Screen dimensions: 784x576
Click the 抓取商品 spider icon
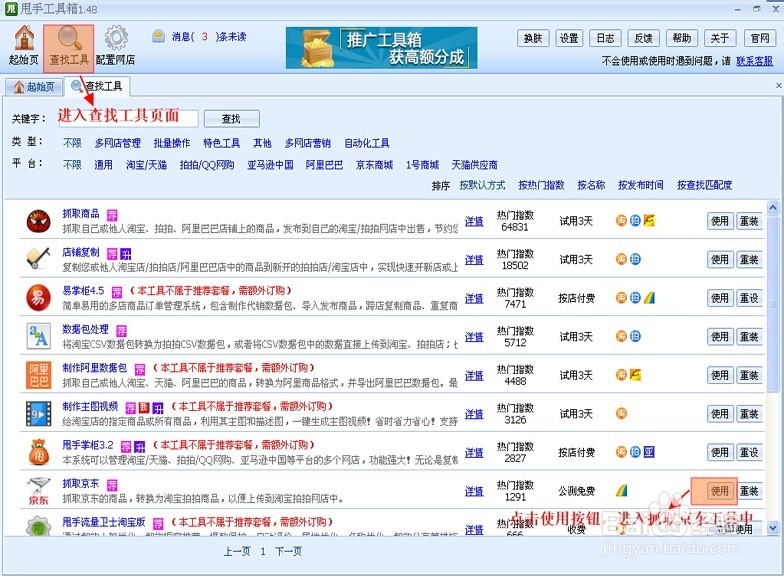38,220
